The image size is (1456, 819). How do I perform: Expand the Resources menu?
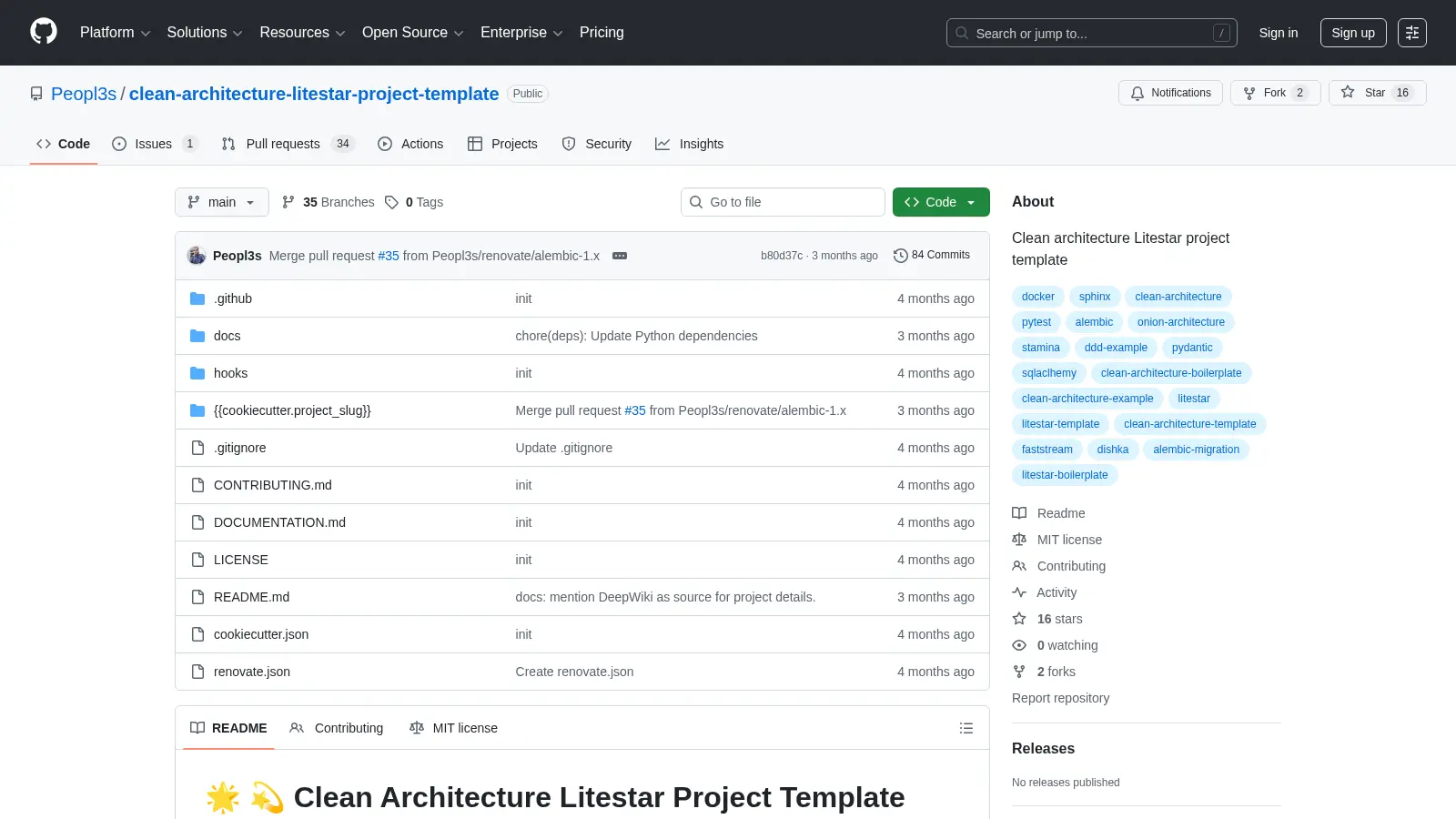coord(302,33)
